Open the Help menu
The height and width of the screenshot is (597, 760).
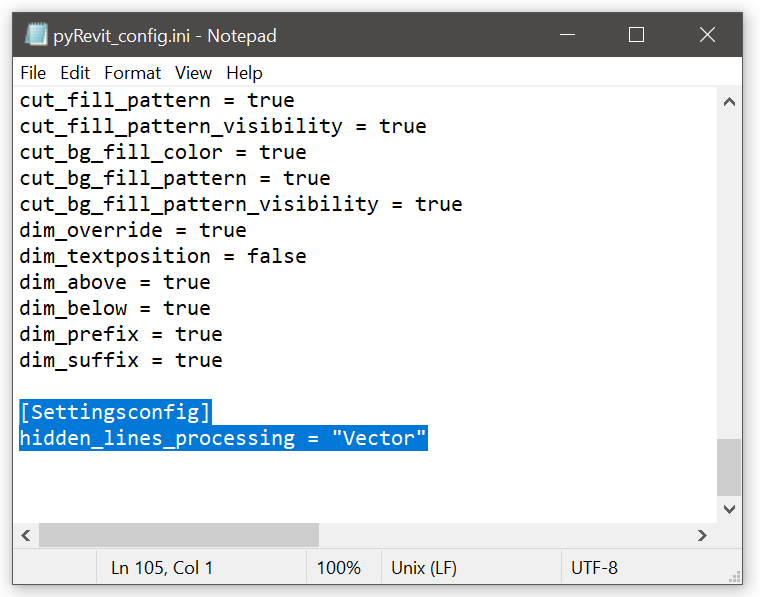click(244, 73)
